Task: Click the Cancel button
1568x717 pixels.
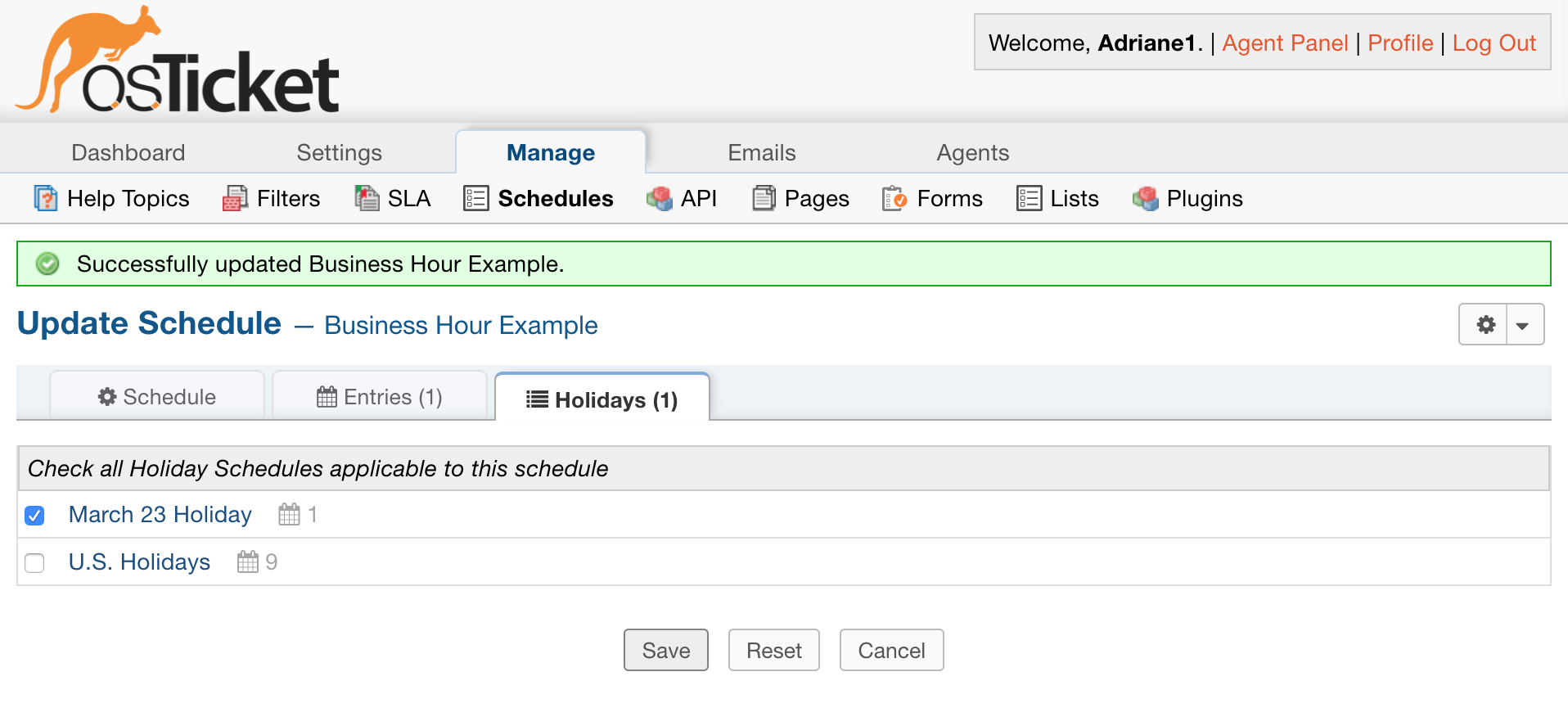Action: pos(892,650)
